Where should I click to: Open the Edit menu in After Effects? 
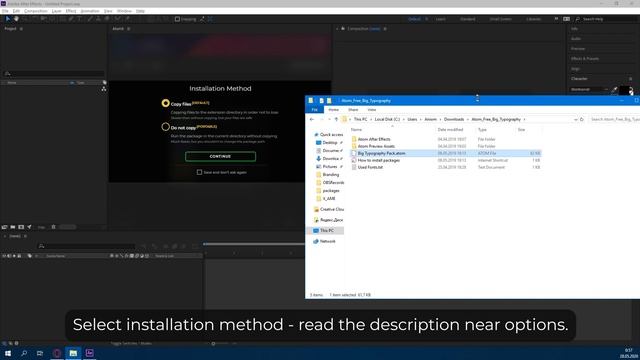coord(16,11)
